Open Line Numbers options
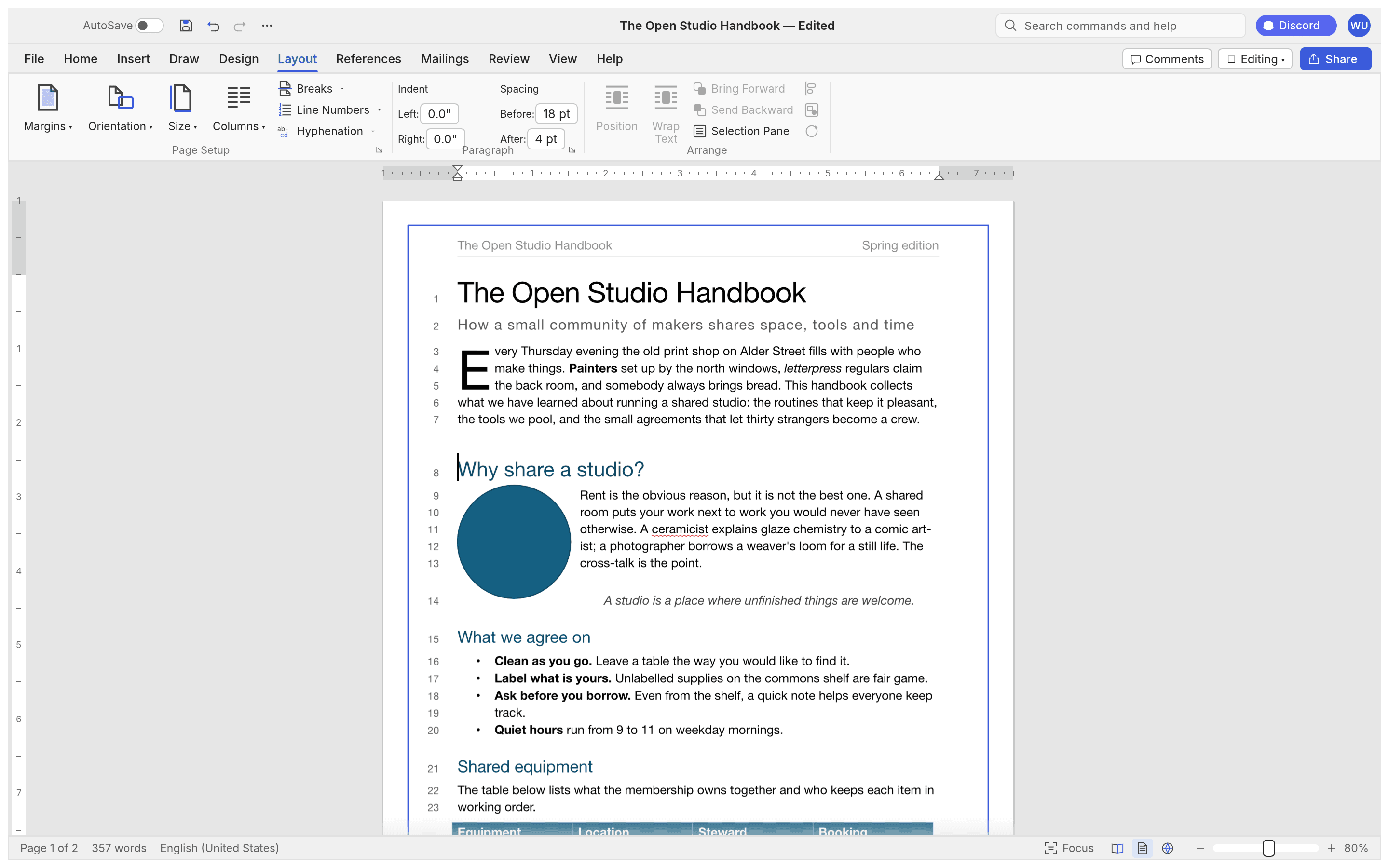 329,109
